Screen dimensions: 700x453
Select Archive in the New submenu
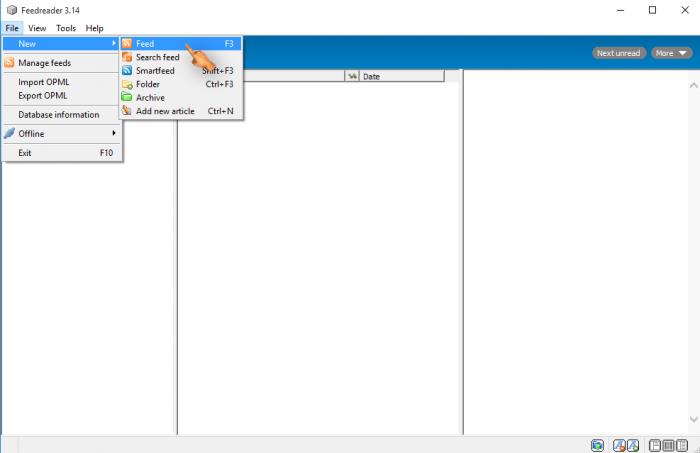[181, 97]
